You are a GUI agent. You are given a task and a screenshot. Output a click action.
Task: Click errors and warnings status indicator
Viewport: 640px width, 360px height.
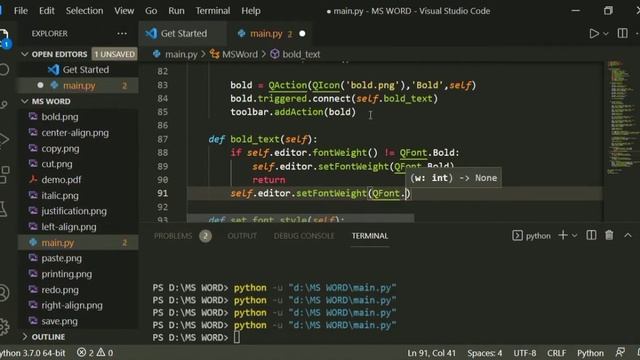(x=95, y=353)
